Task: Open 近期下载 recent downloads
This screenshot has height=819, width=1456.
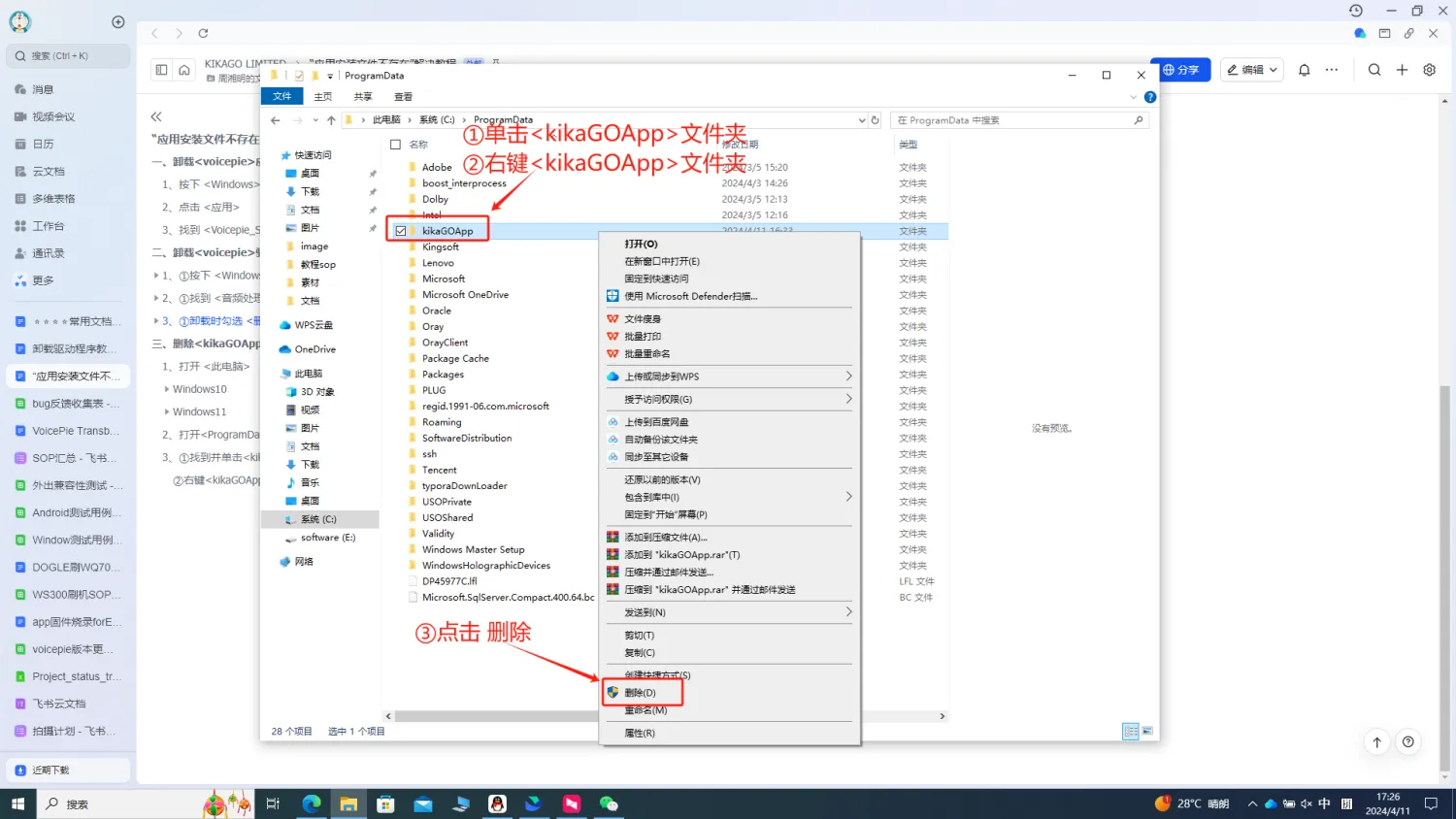Action: point(50,770)
